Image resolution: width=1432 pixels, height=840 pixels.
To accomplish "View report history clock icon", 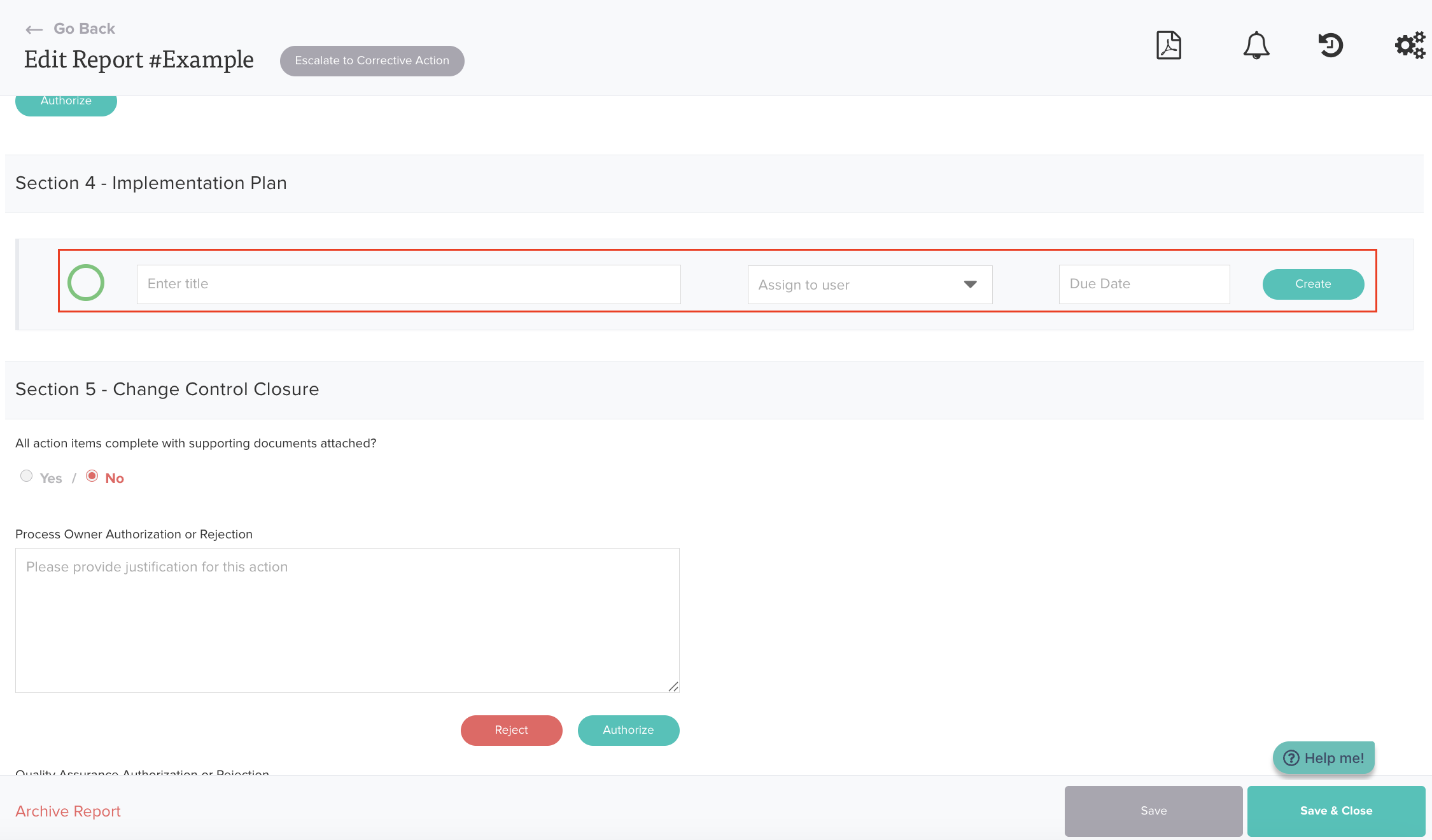I will [1330, 46].
